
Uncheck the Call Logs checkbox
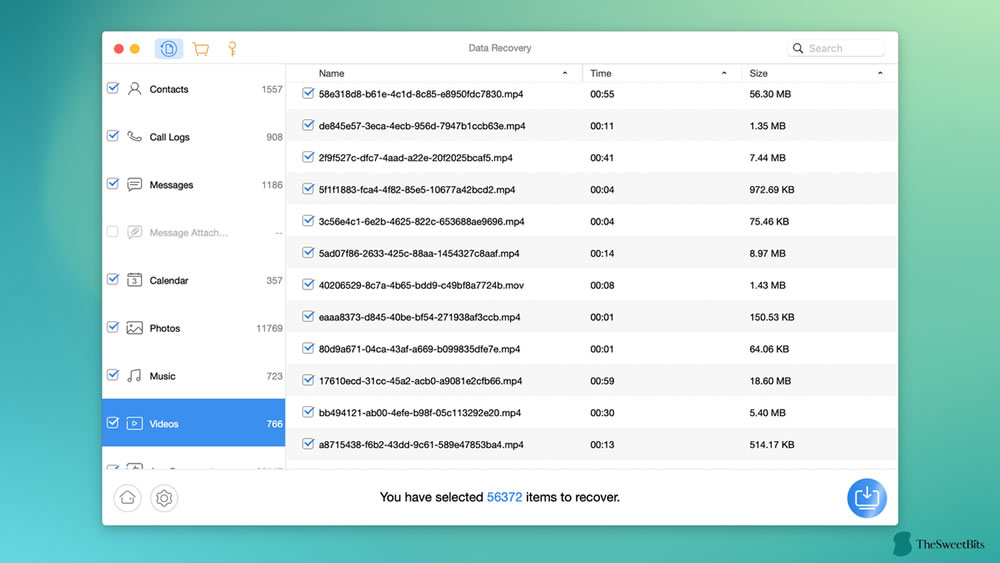coord(113,136)
